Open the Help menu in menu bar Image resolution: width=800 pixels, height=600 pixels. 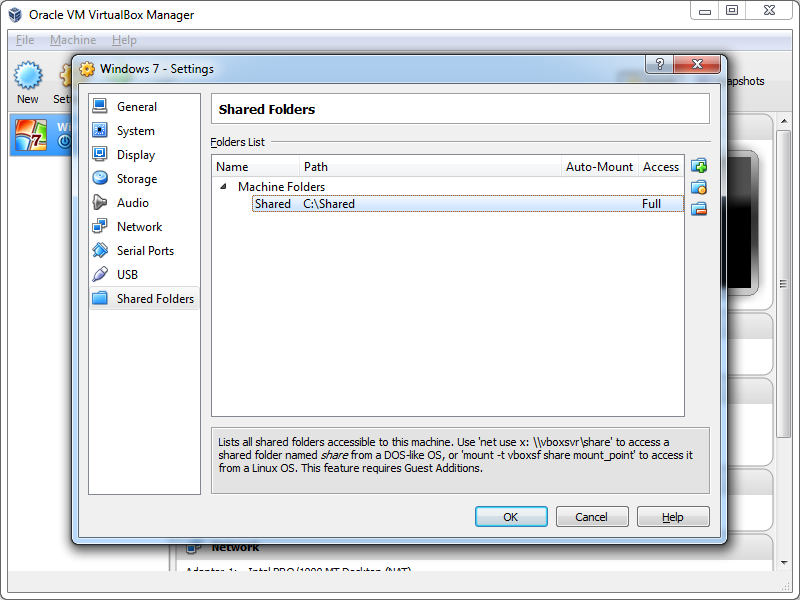[124, 40]
